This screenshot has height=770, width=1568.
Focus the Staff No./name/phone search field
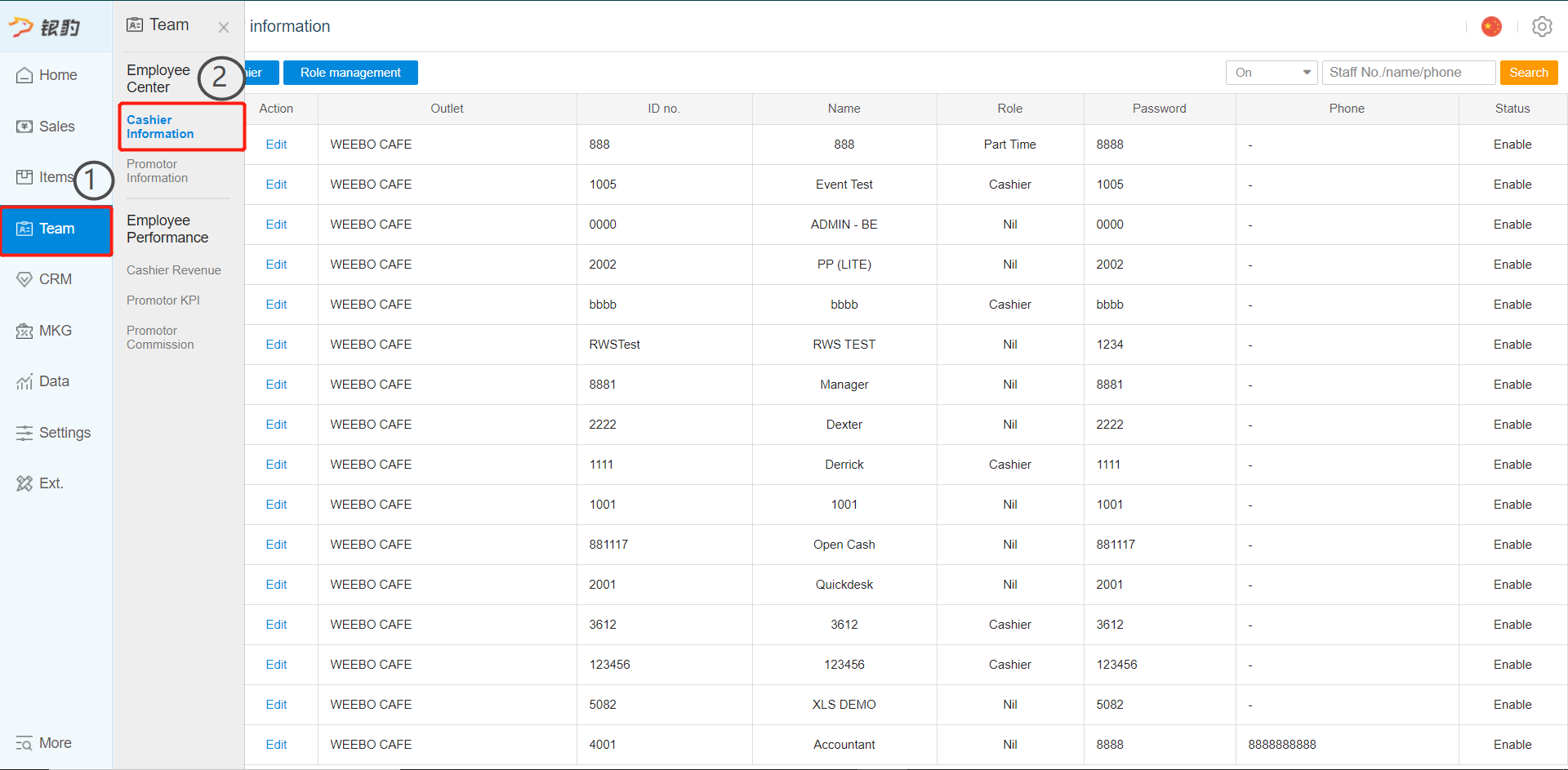coord(1409,73)
